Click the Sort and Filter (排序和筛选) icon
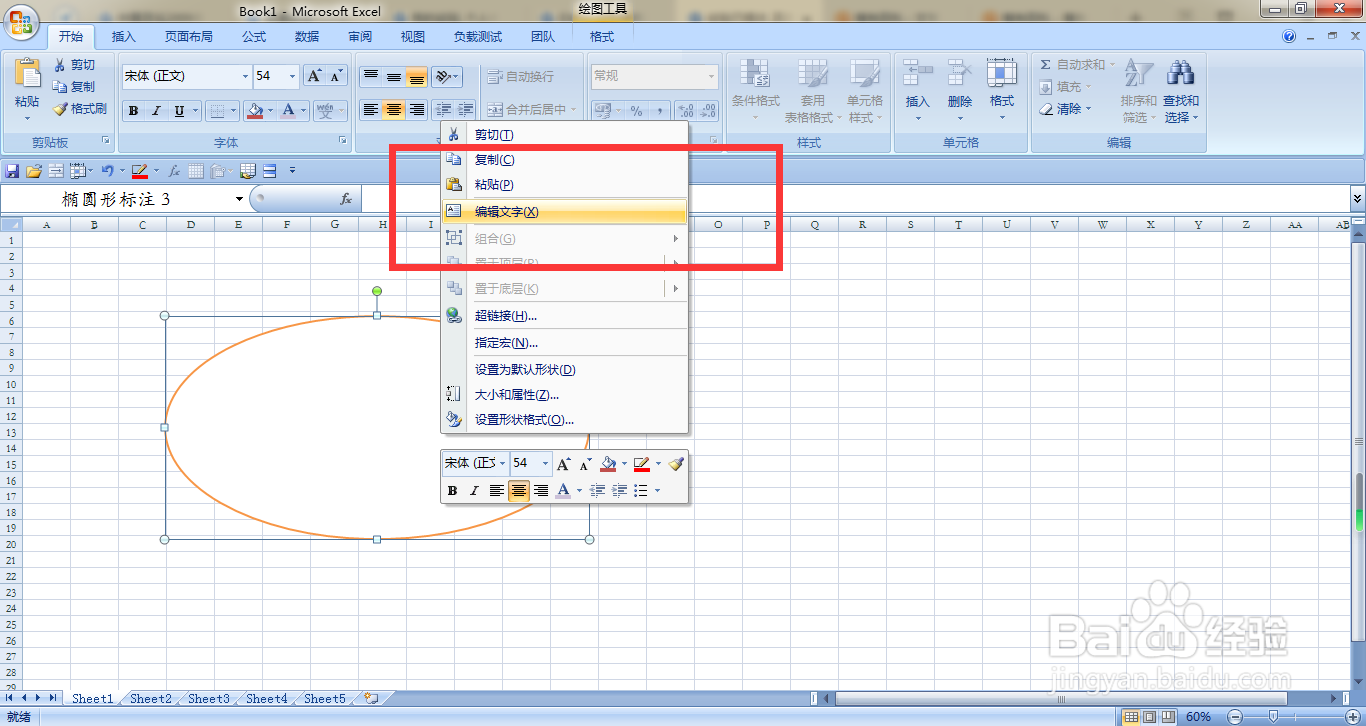1366x726 pixels. (x=1139, y=74)
